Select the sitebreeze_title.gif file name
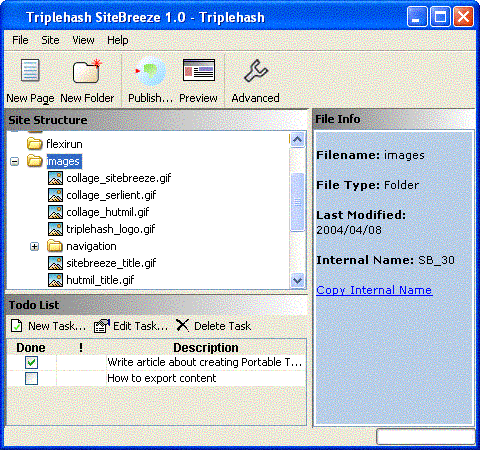This screenshot has width=480, height=450. (111, 263)
